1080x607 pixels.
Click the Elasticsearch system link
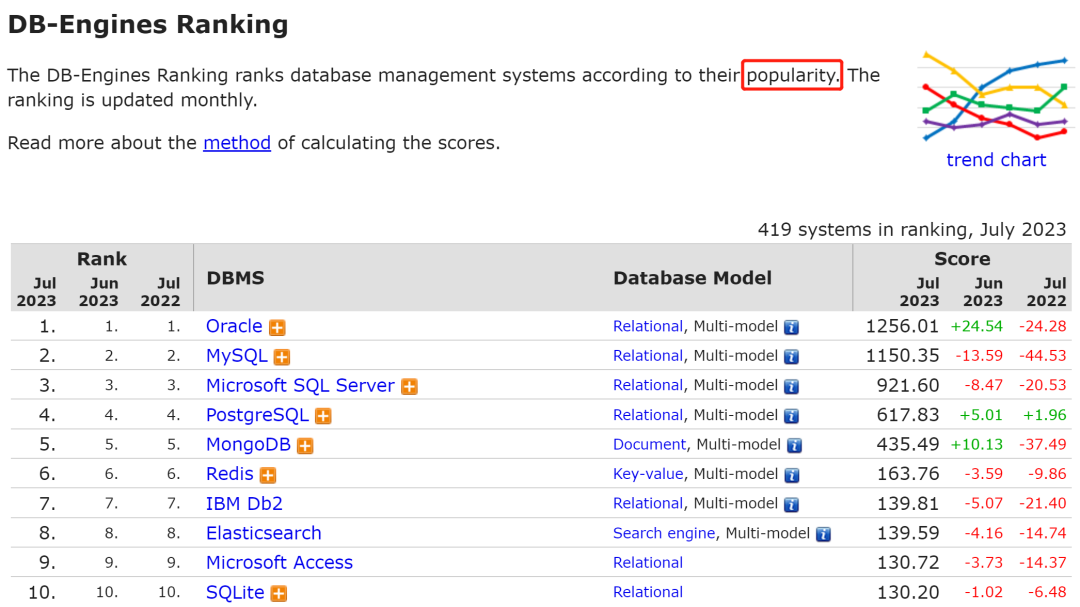(264, 534)
